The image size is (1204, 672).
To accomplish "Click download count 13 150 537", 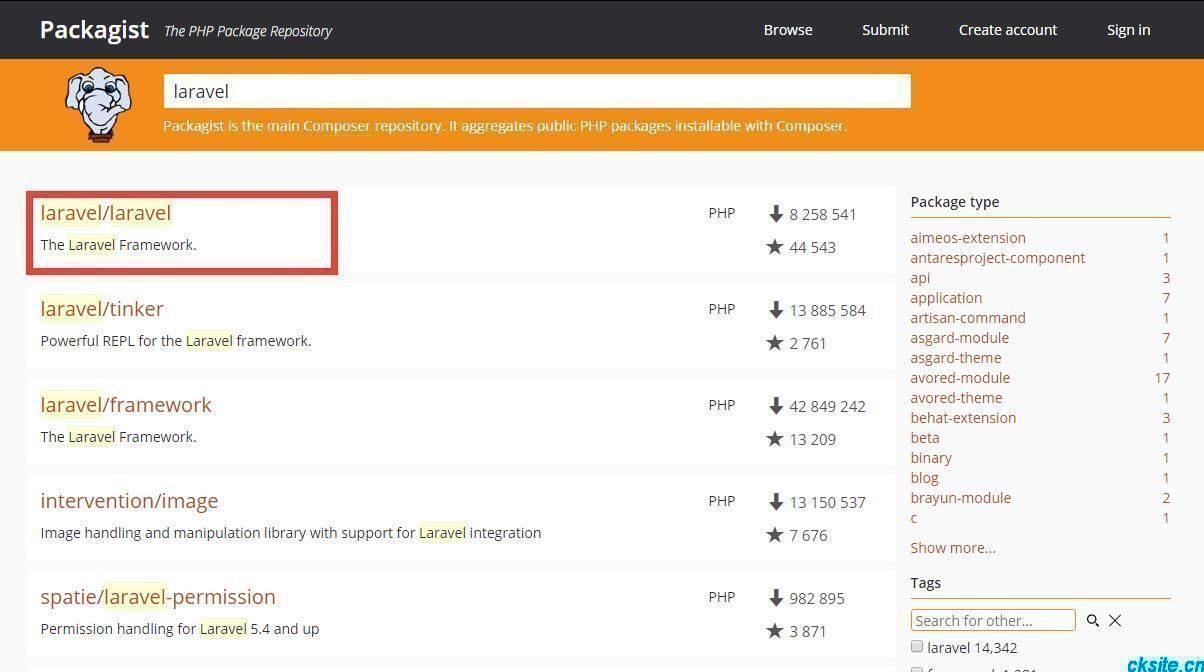I will tap(828, 502).
